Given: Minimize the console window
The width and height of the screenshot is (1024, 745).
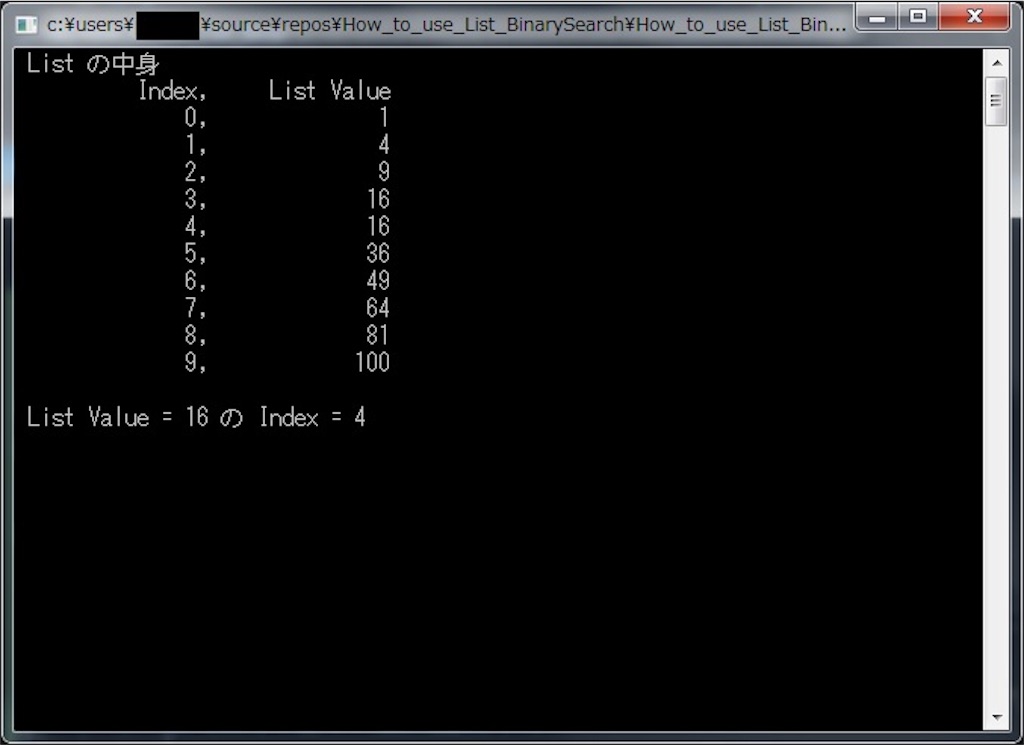Looking at the screenshot, I should [x=877, y=17].
